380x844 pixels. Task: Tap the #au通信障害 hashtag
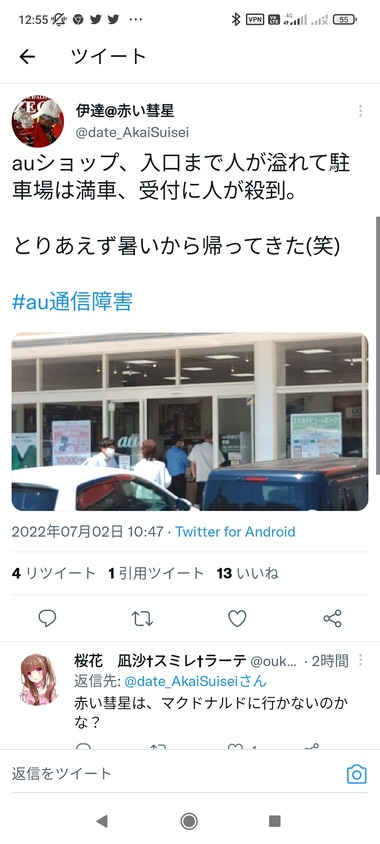(x=72, y=302)
